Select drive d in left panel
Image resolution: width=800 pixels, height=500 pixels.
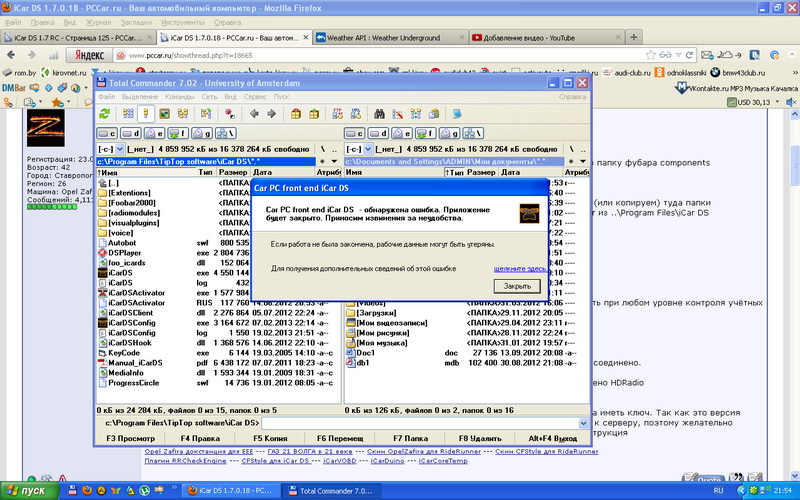pyautogui.click(x=129, y=132)
